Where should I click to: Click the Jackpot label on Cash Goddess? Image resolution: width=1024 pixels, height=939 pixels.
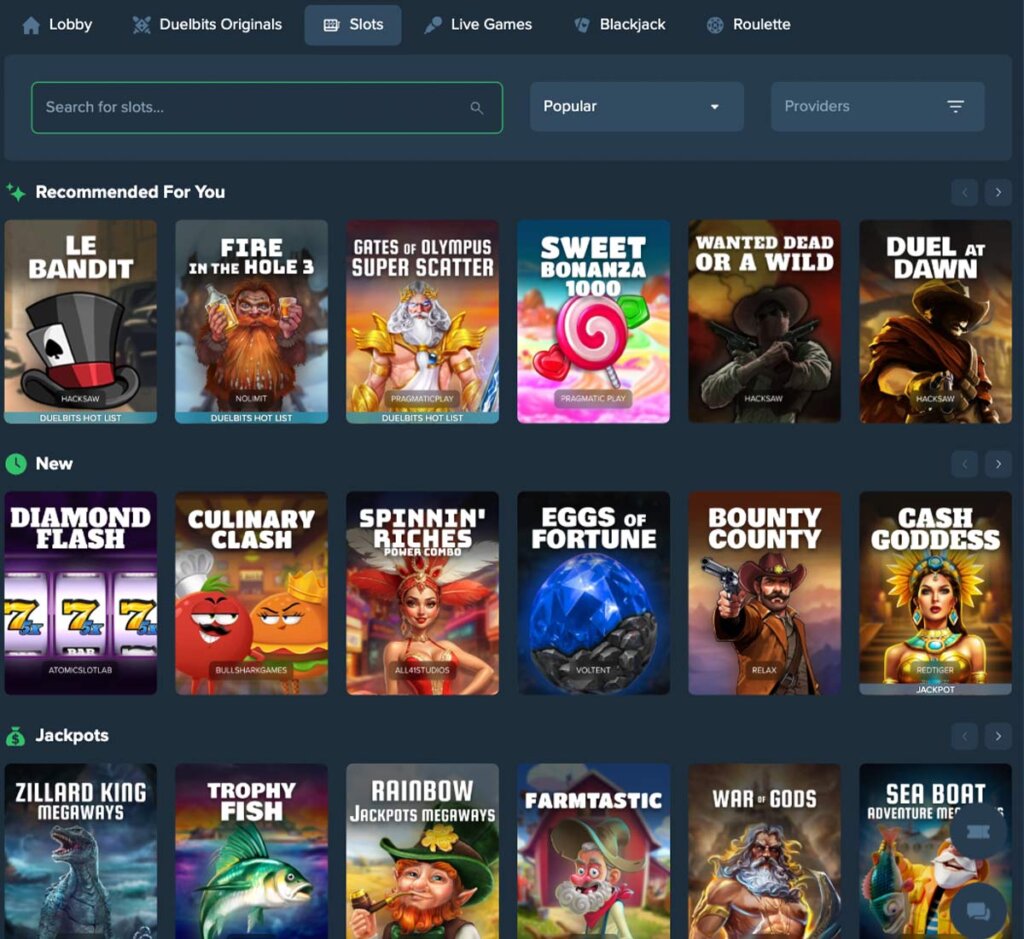(x=936, y=690)
